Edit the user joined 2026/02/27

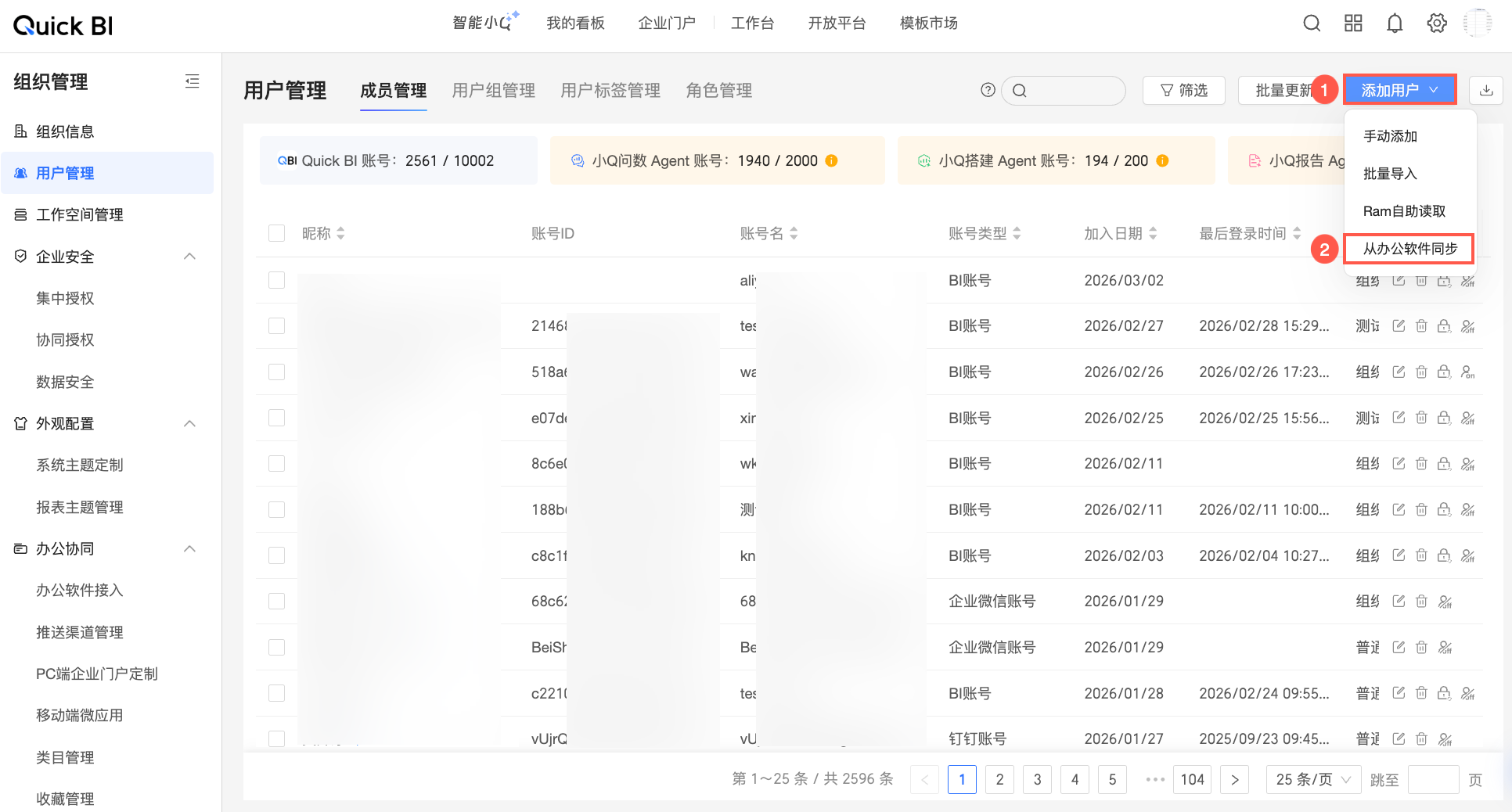[x=1399, y=326]
